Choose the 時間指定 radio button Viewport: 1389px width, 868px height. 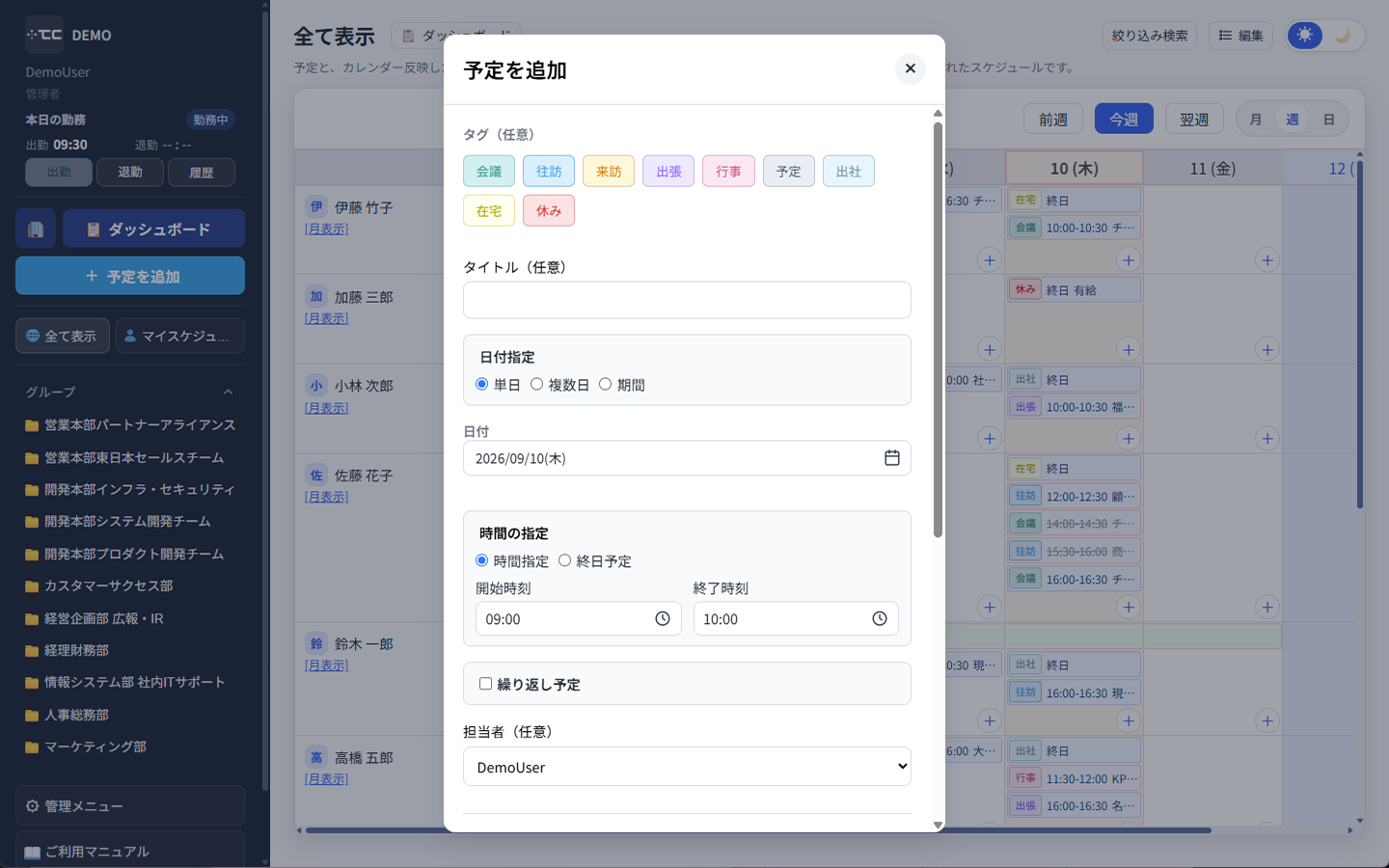(x=482, y=560)
